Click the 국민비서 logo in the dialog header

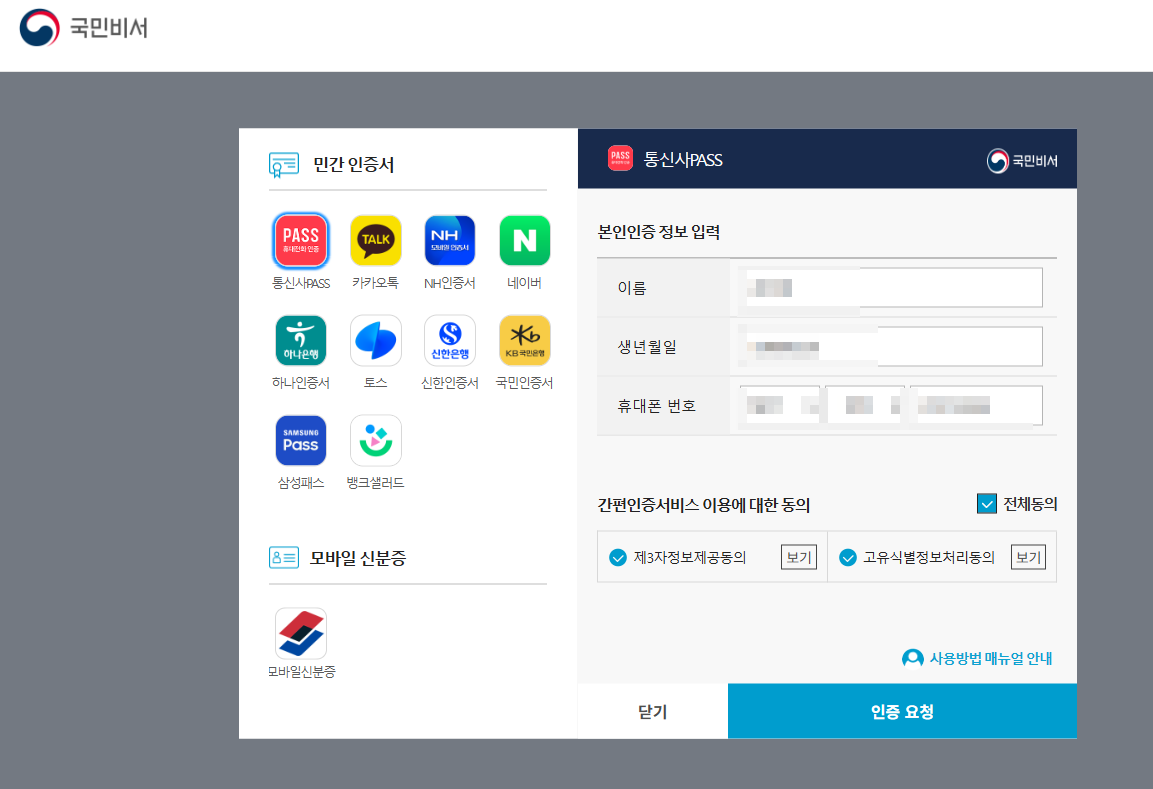(1022, 160)
